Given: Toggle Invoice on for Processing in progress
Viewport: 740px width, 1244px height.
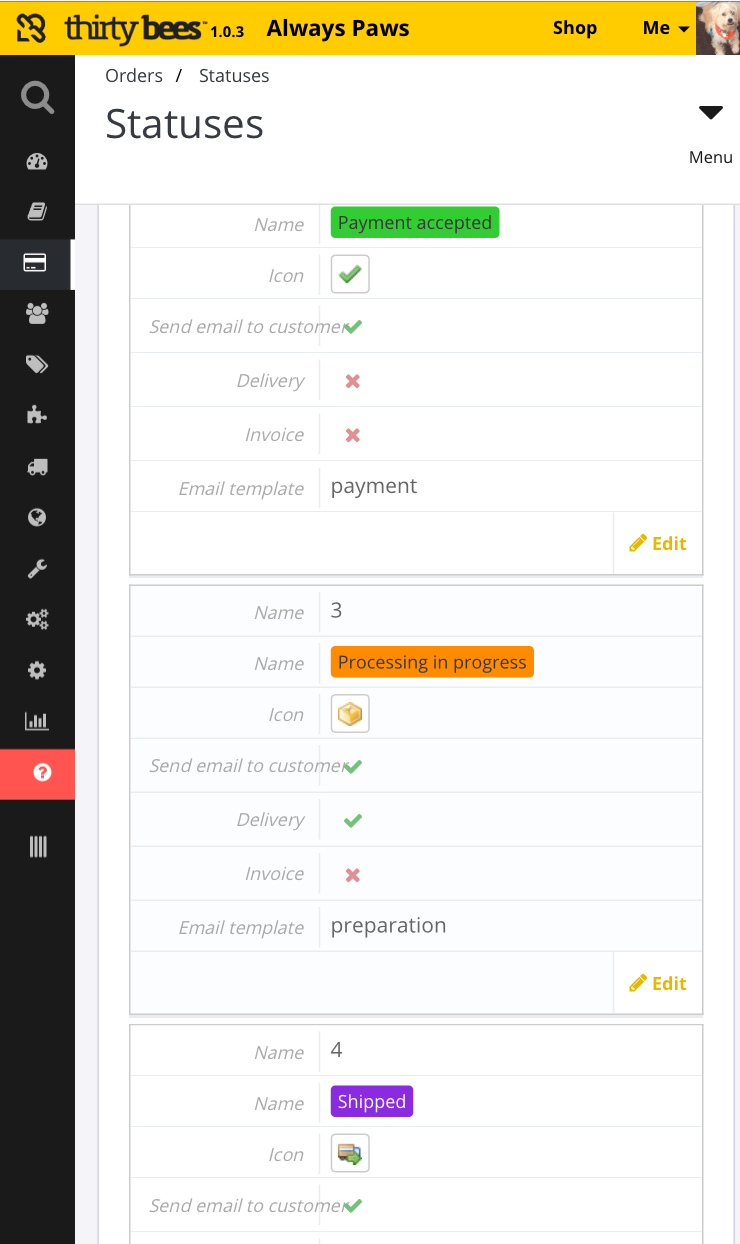Looking at the screenshot, I should [x=352, y=875].
